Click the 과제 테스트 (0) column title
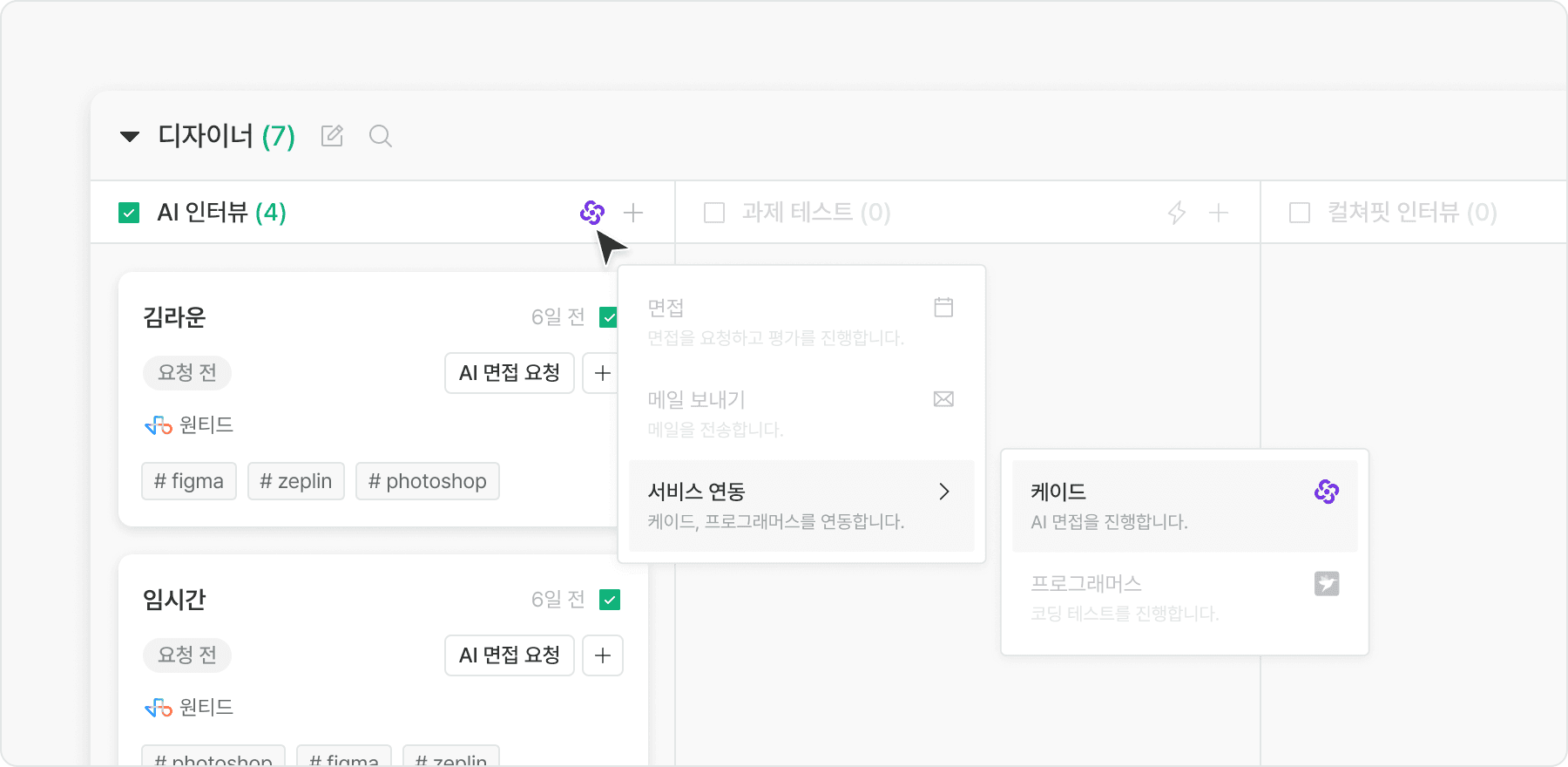This screenshot has width=1568, height=767. coord(816,213)
